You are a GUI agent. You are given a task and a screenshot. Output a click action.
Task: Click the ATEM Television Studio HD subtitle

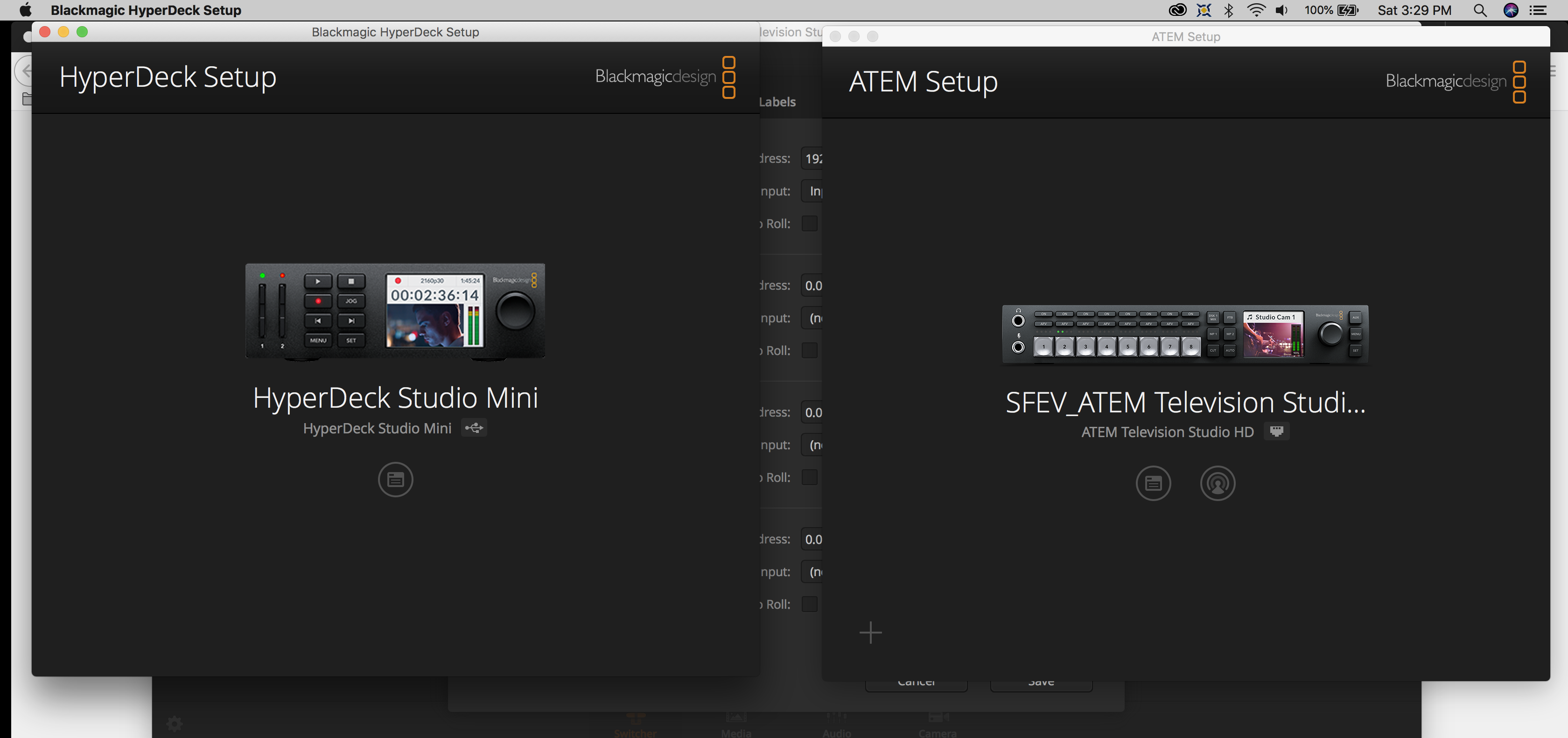pos(1167,432)
